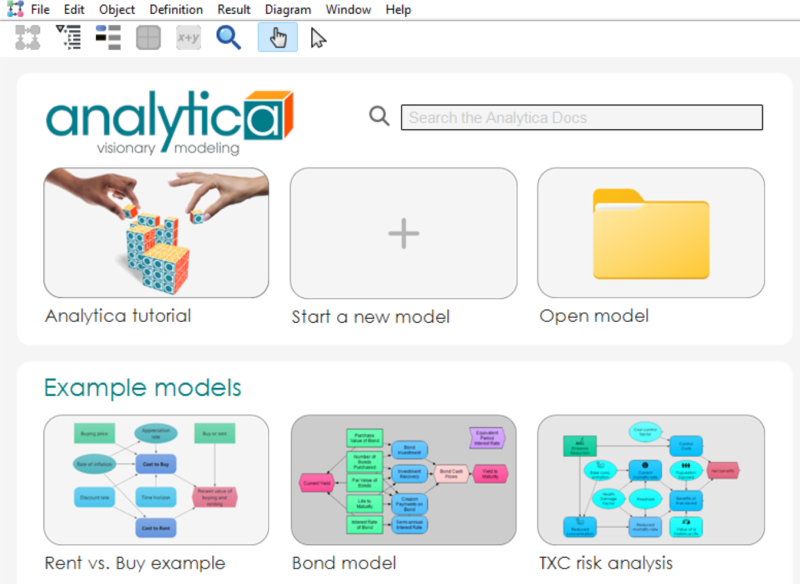Open the Diagram menu
The height and width of the screenshot is (584, 800).
point(288,10)
